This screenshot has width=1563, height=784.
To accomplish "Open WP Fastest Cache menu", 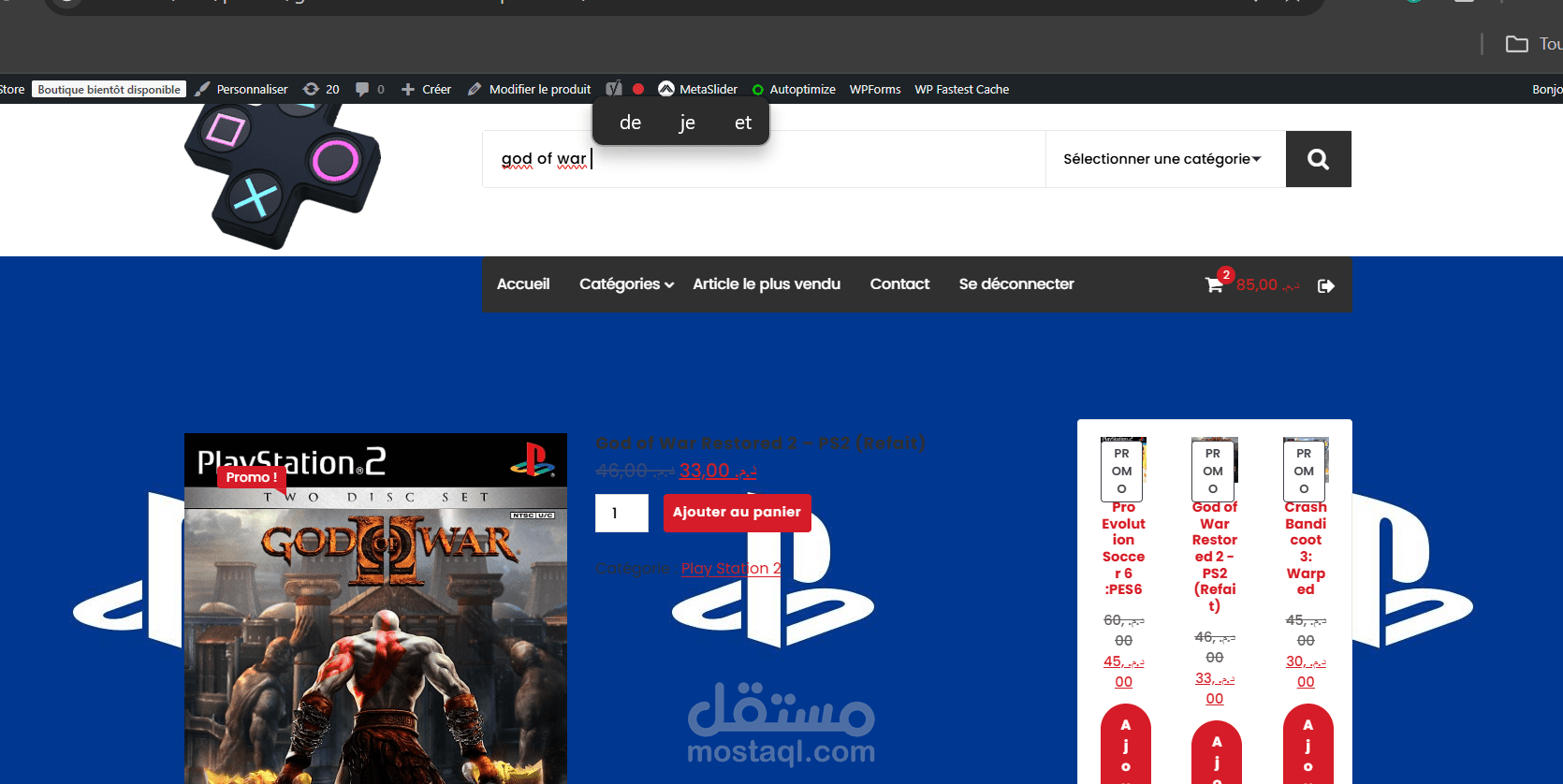I will pos(961,89).
